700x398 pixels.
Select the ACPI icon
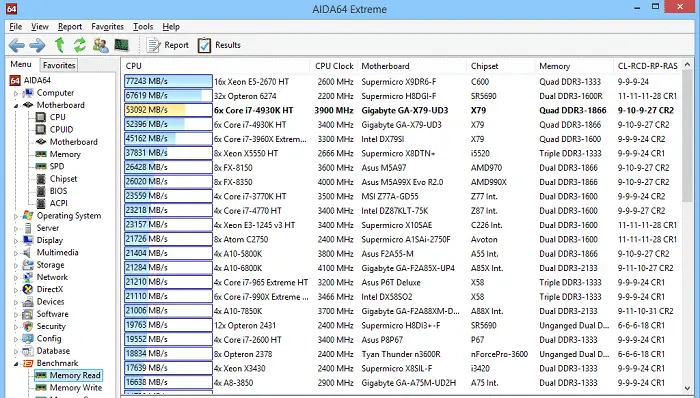tap(41, 203)
